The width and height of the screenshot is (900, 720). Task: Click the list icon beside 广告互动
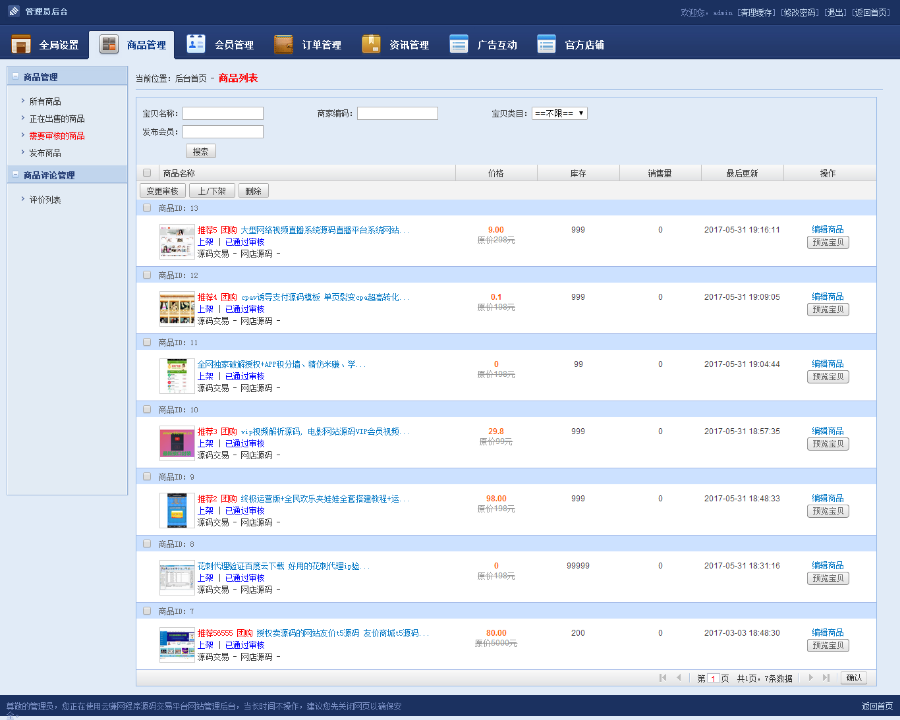pos(459,44)
